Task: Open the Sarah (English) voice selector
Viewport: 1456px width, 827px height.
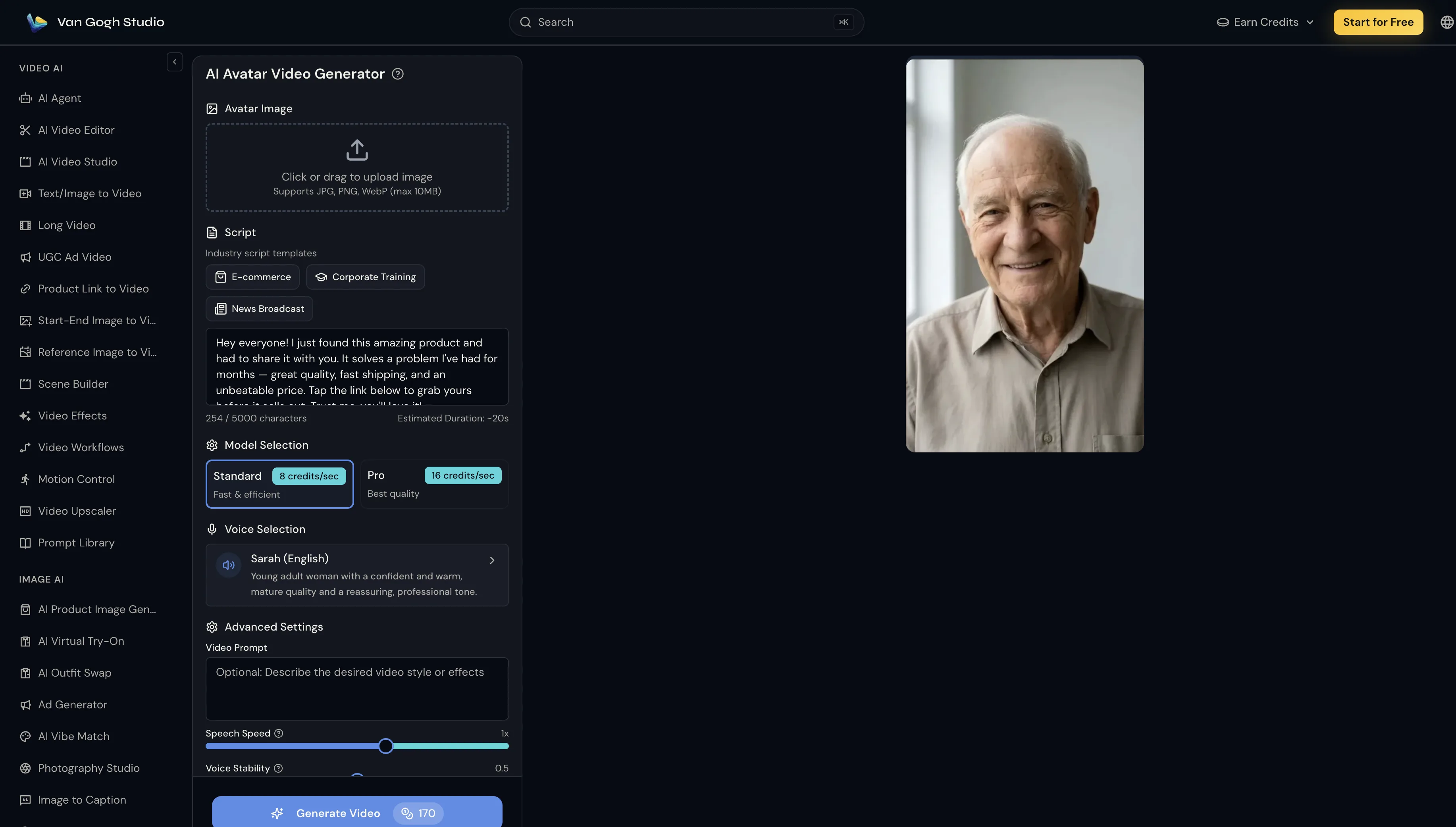Action: pyautogui.click(x=357, y=575)
